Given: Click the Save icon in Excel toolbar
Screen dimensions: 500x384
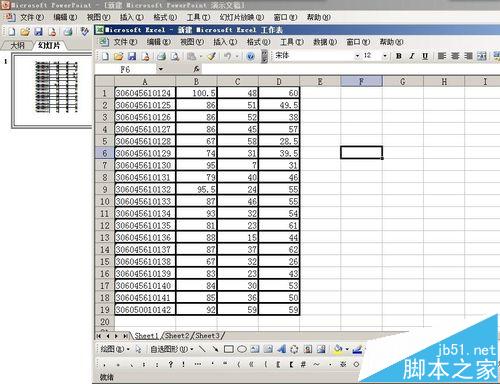Looking at the screenshot, I should click(132, 56).
